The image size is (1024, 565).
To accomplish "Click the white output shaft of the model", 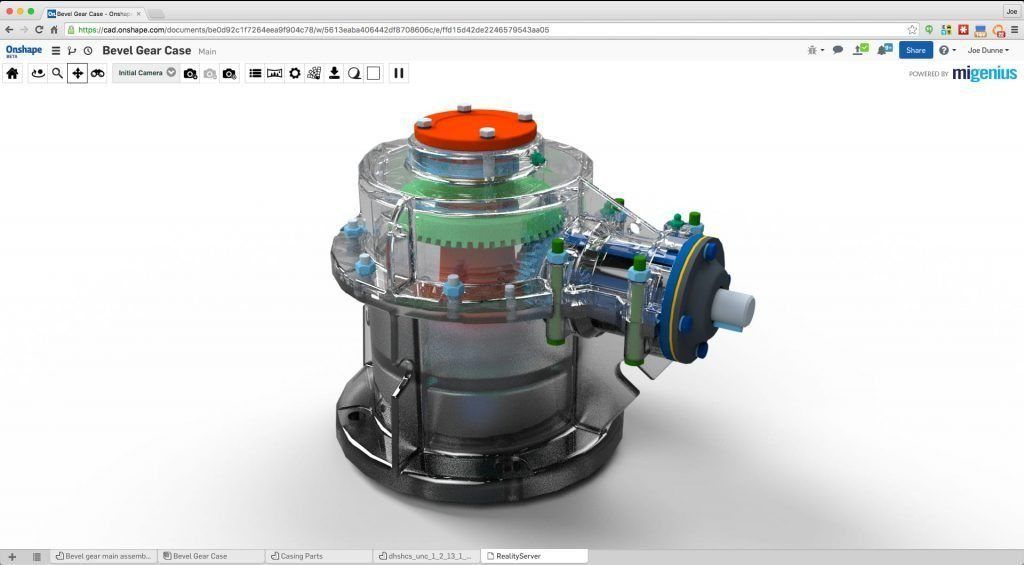I will point(733,308).
